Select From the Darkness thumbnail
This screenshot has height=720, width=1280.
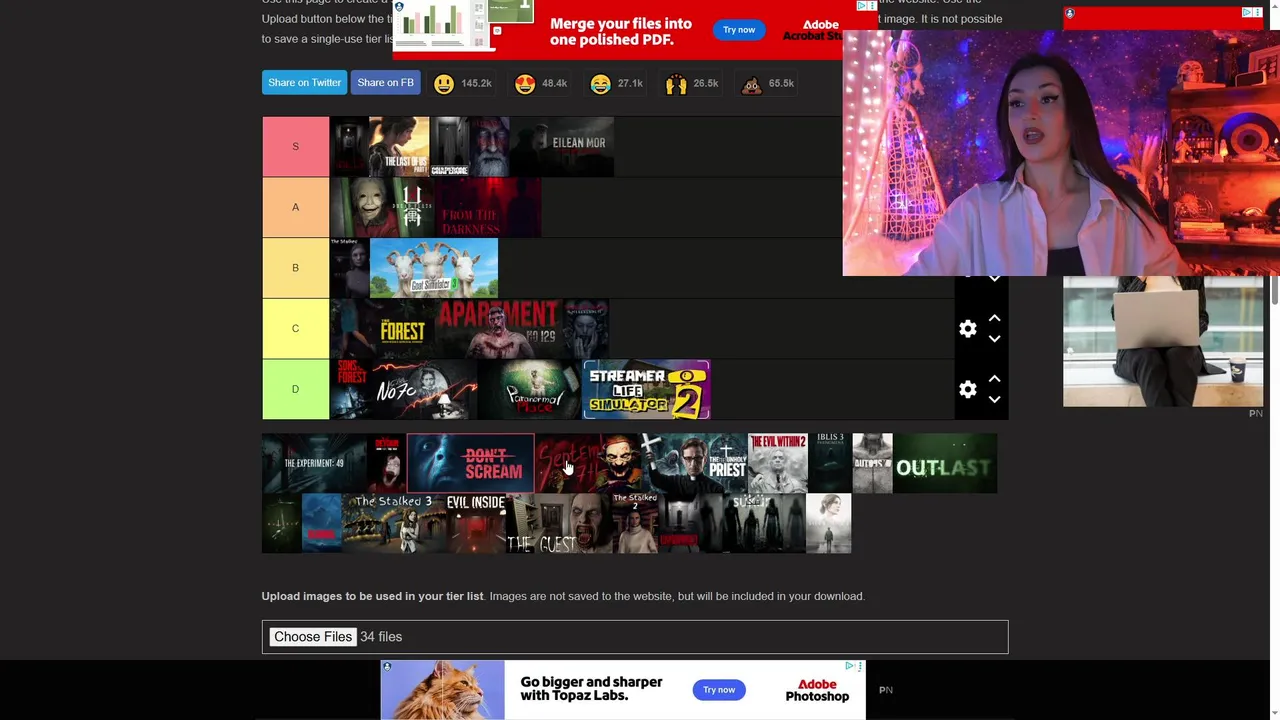(489, 207)
